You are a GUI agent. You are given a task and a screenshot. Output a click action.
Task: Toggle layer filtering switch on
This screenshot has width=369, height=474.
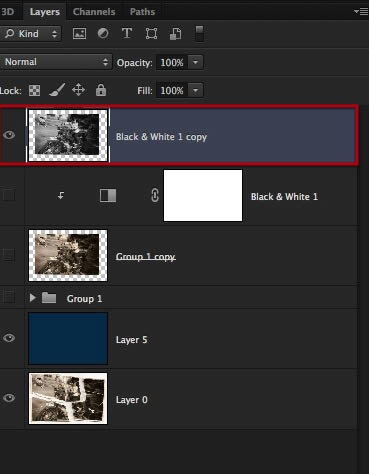pyautogui.click(x=199, y=33)
